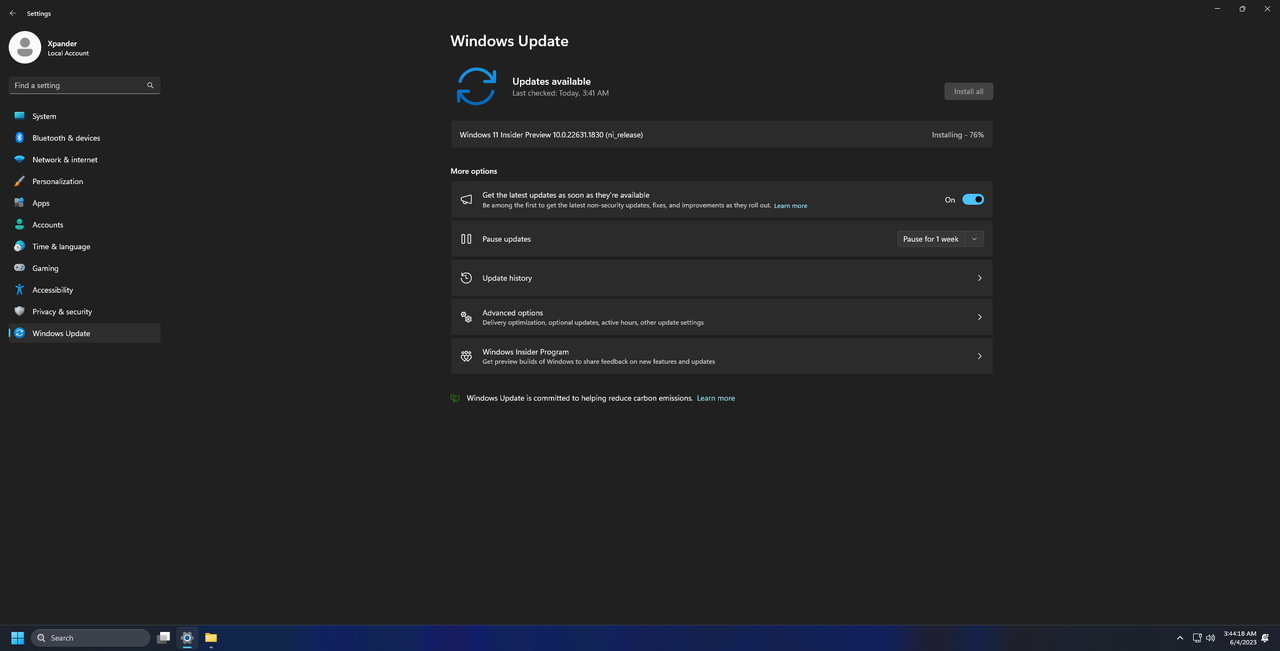This screenshot has height=651, width=1280.
Task: Open File Explorer from the taskbar
Action: point(211,638)
